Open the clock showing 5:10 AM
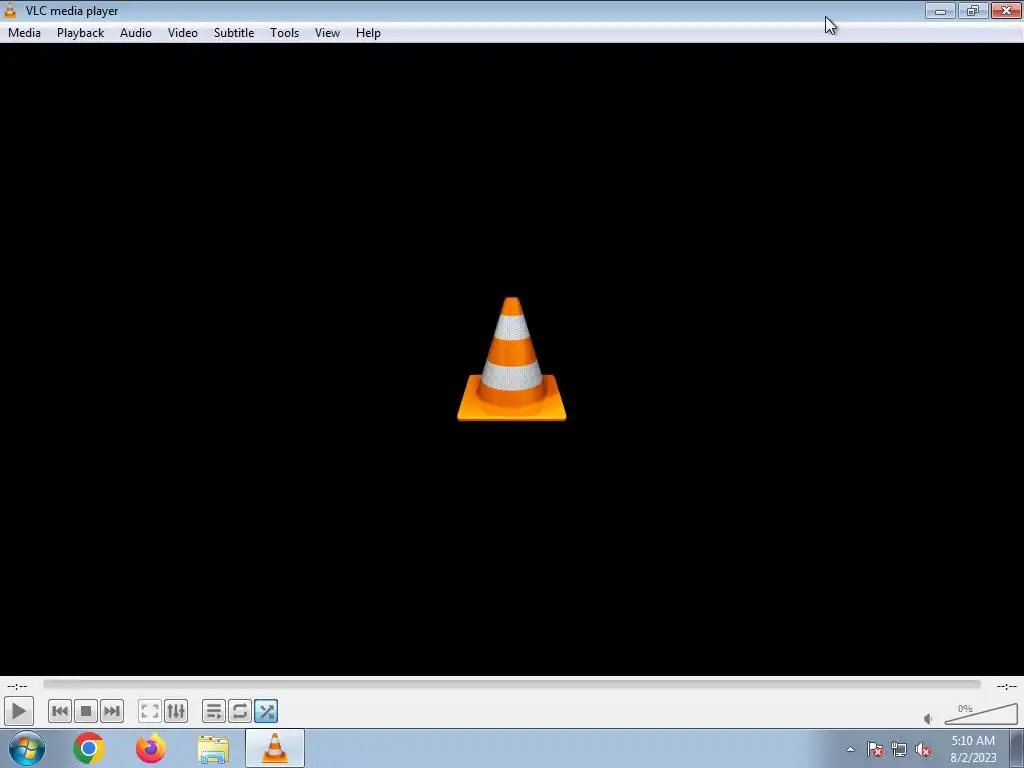1024x768 pixels. [973, 748]
